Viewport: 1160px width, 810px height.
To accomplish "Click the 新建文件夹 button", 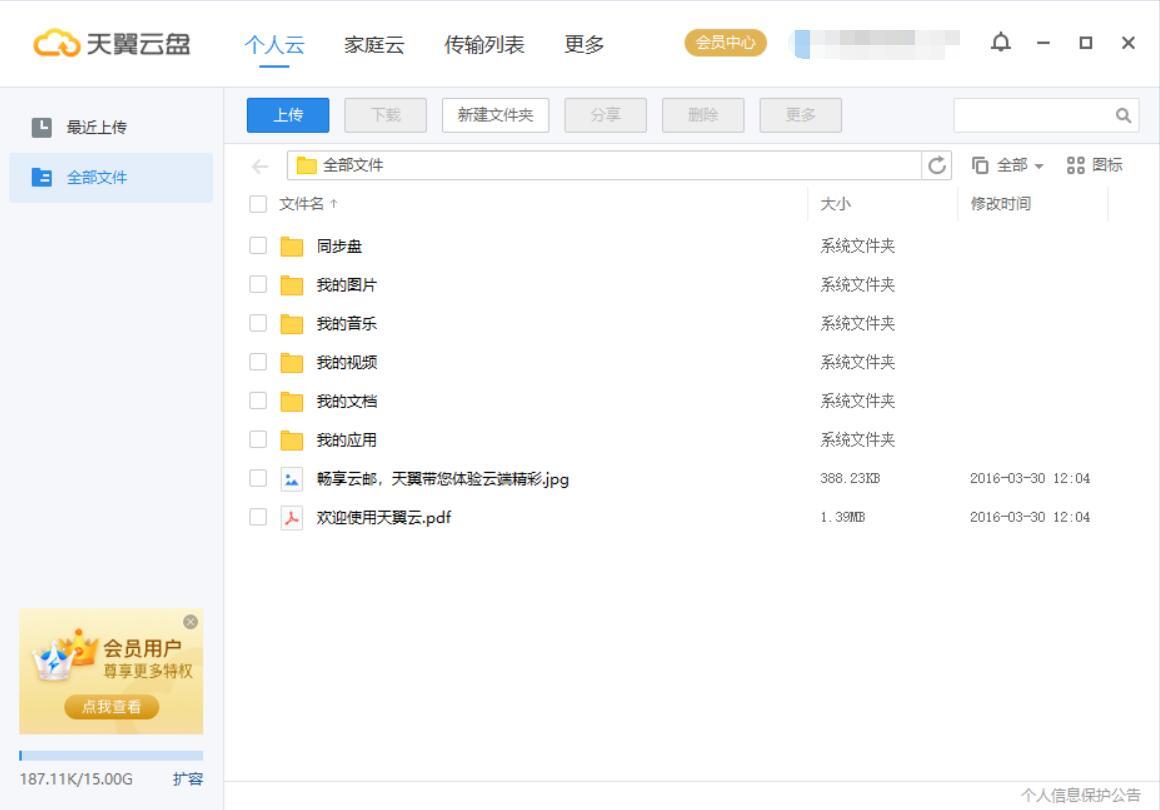I will 495,115.
